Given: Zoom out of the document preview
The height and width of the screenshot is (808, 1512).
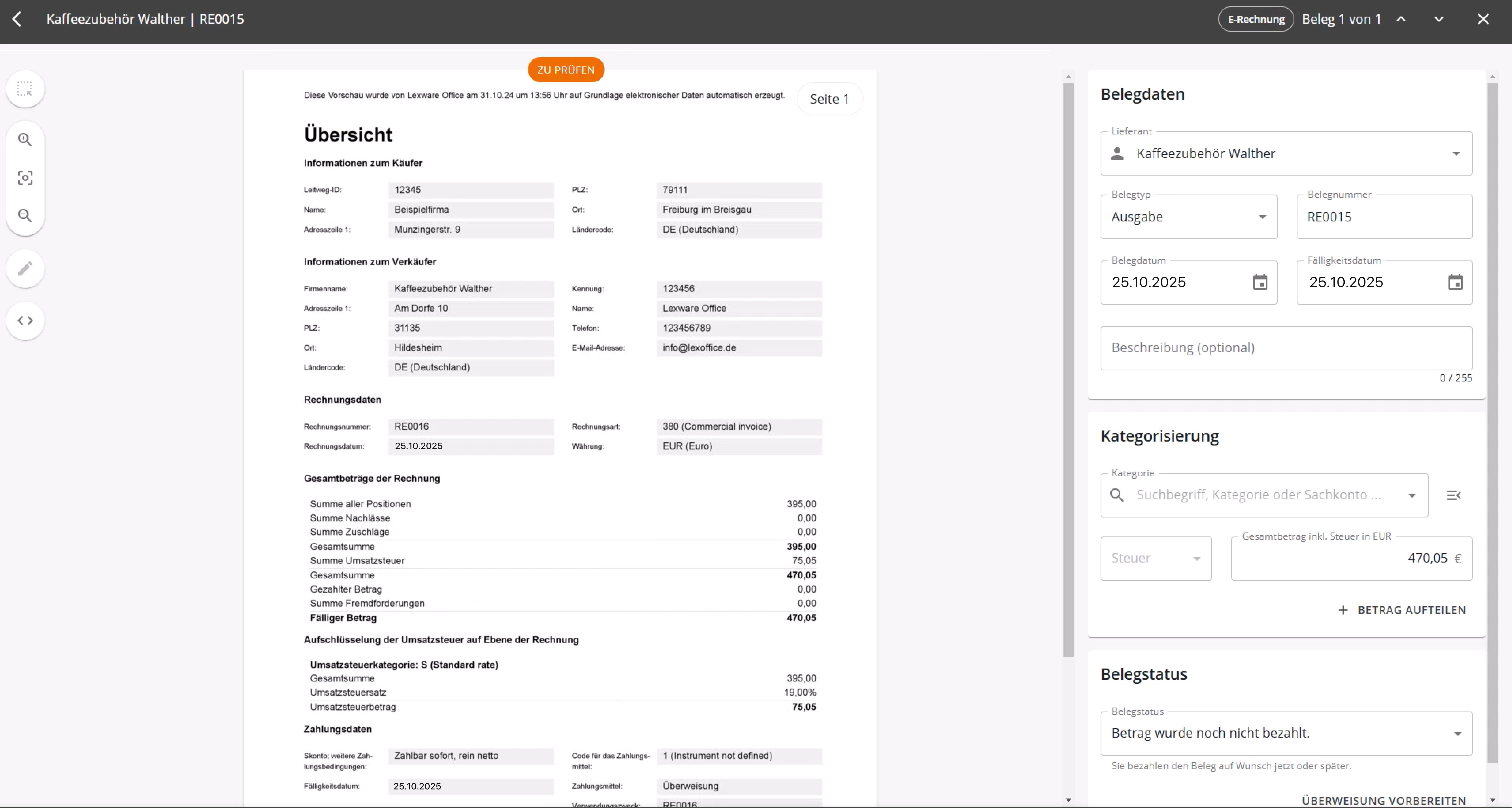Looking at the screenshot, I should tap(25, 215).
